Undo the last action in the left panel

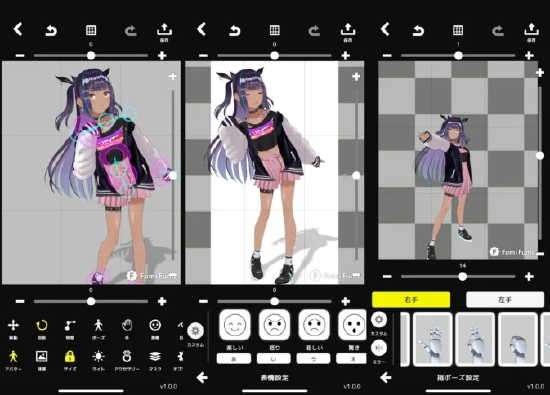[51, 31]
